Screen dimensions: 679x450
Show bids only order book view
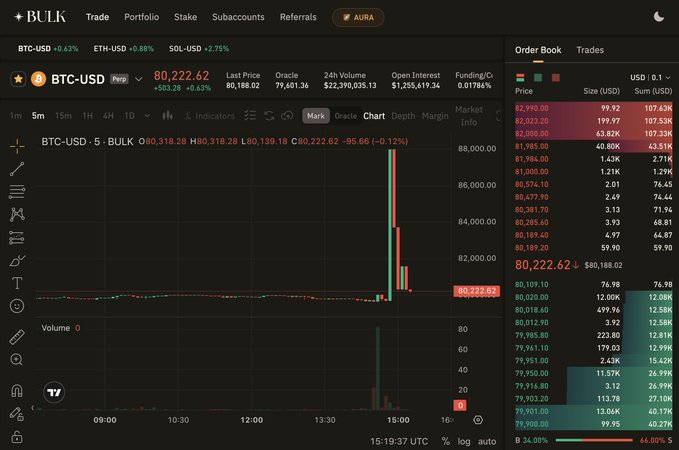[x=538, y=78]
